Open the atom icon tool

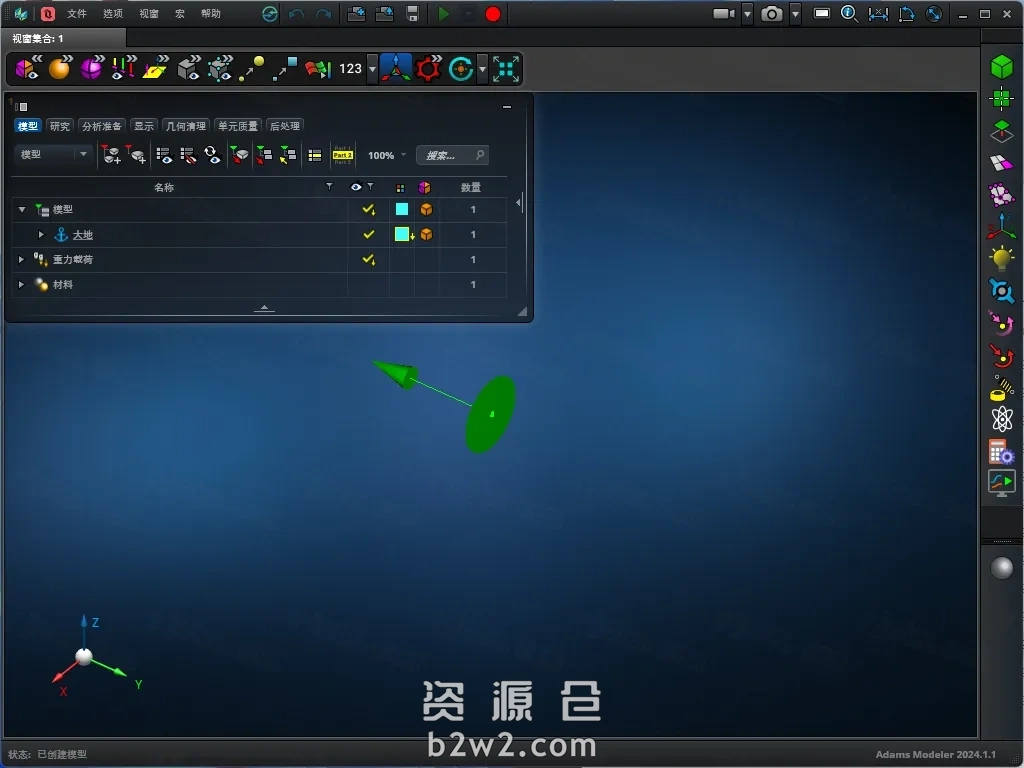(x=1001, y=419)
